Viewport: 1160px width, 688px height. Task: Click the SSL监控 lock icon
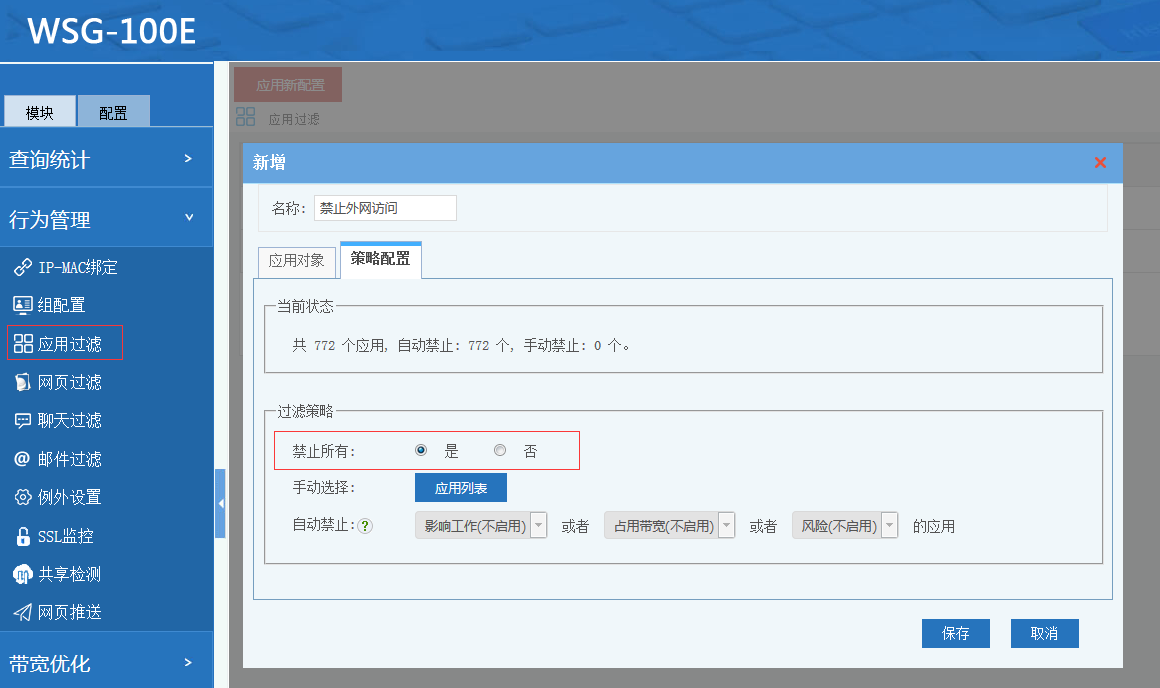pos(22,536)
